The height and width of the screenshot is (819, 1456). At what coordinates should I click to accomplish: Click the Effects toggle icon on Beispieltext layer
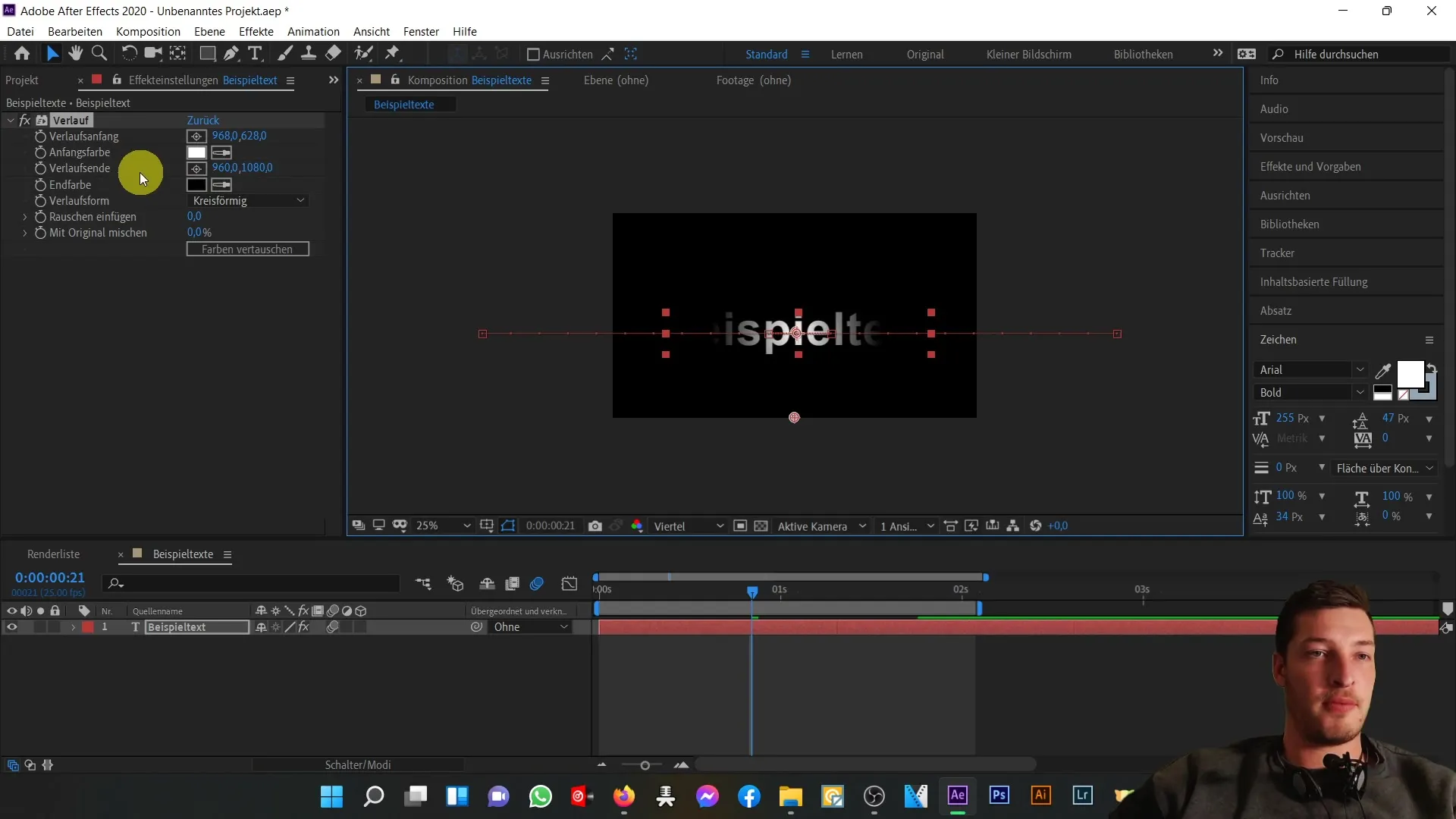click(304, 627)
